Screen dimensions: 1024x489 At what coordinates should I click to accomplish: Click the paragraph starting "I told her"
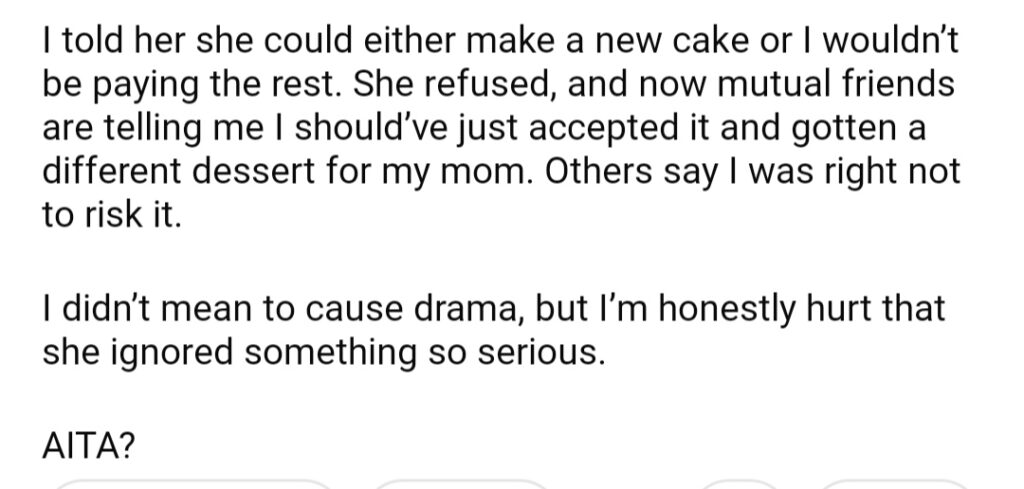(x=502, y=127)
